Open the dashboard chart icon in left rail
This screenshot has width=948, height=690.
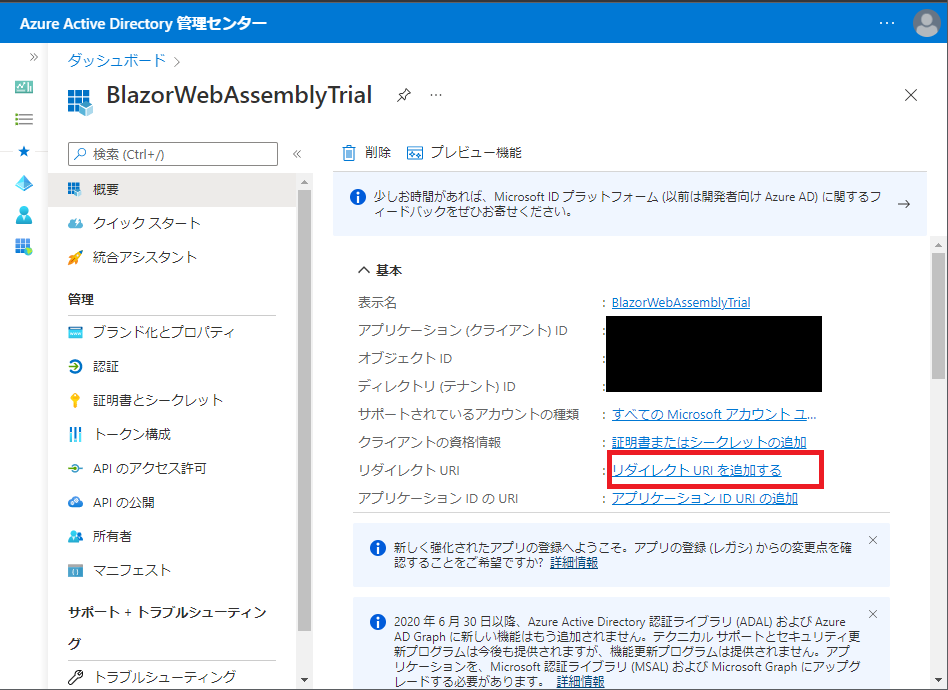[x=24, y=87]
